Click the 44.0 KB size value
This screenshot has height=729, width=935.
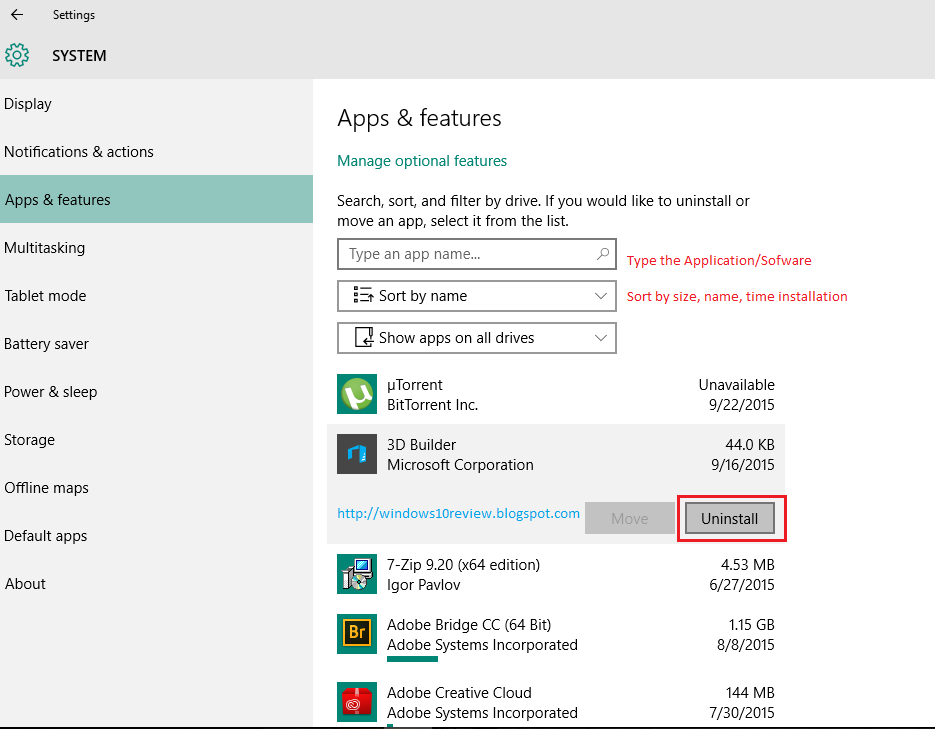point(750,445)
